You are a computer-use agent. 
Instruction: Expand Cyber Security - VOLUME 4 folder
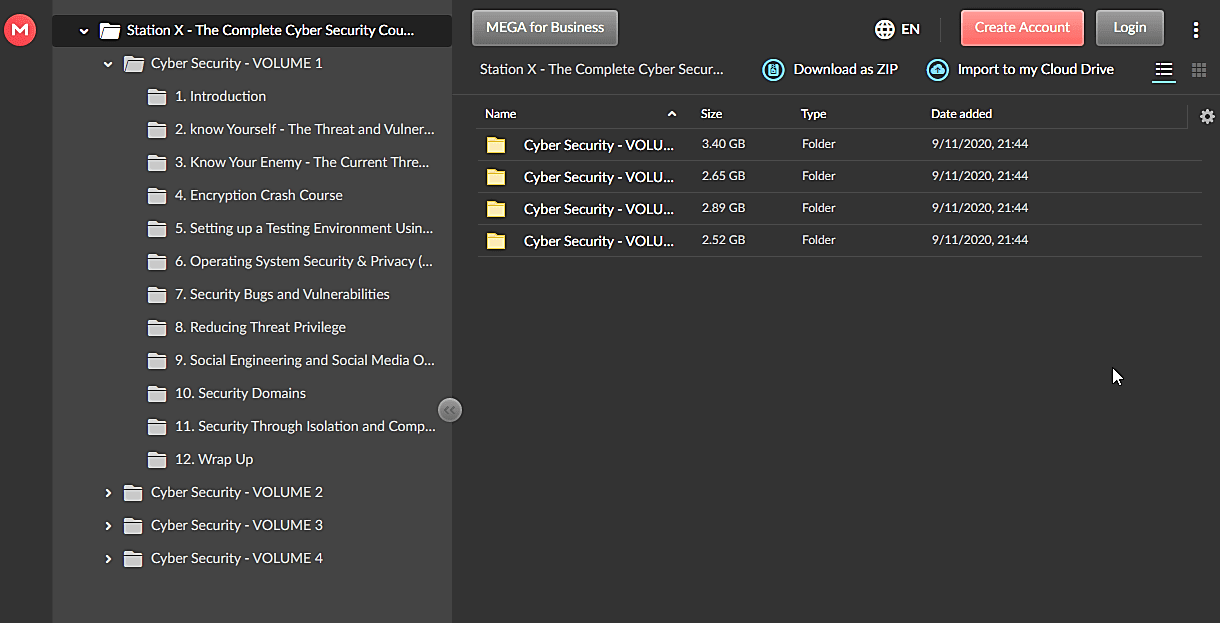pos(108,559)
